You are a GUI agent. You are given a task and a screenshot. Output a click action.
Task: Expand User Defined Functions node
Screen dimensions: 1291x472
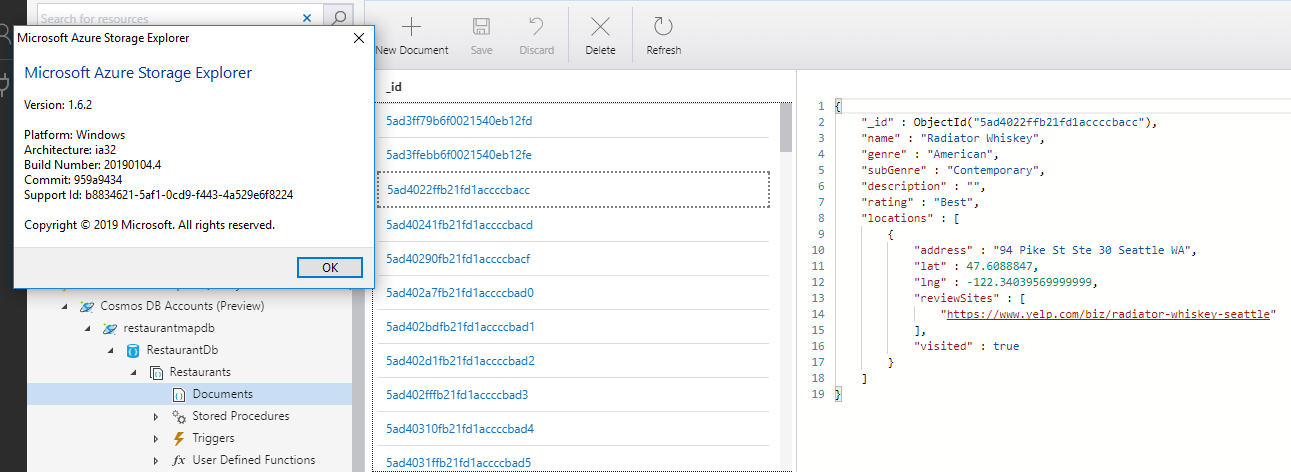(156, 460)
